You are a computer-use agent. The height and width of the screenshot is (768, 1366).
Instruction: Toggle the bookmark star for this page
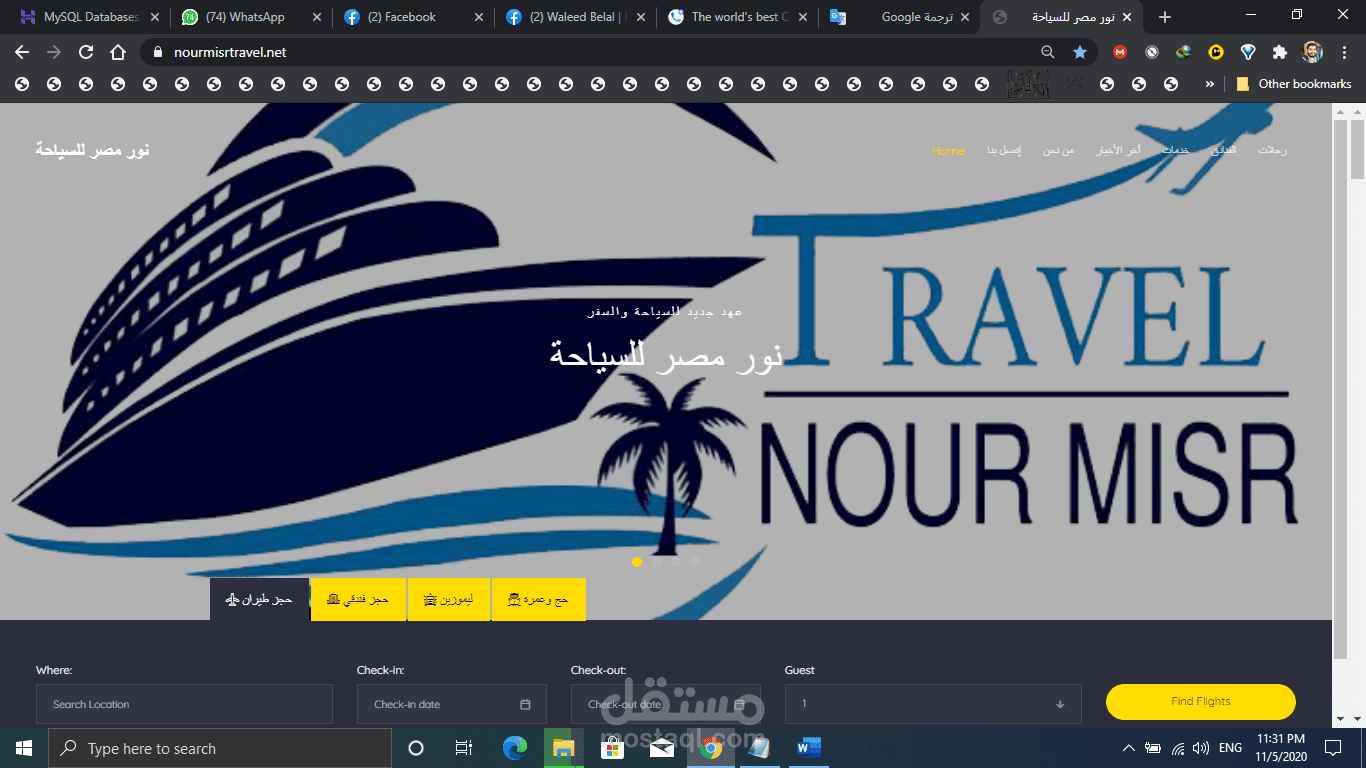(1080, 52)
